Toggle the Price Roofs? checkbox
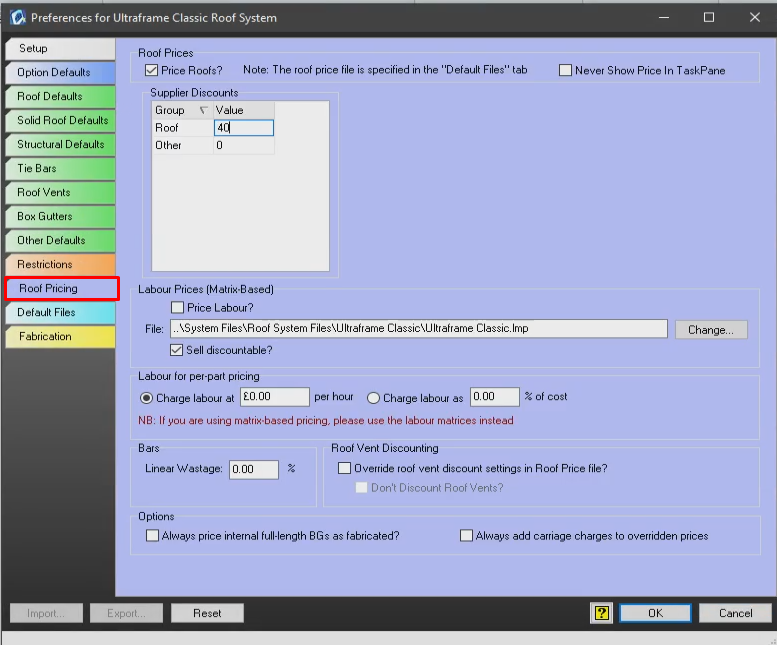This screenshot has height=645, width=777. point(152,70)
